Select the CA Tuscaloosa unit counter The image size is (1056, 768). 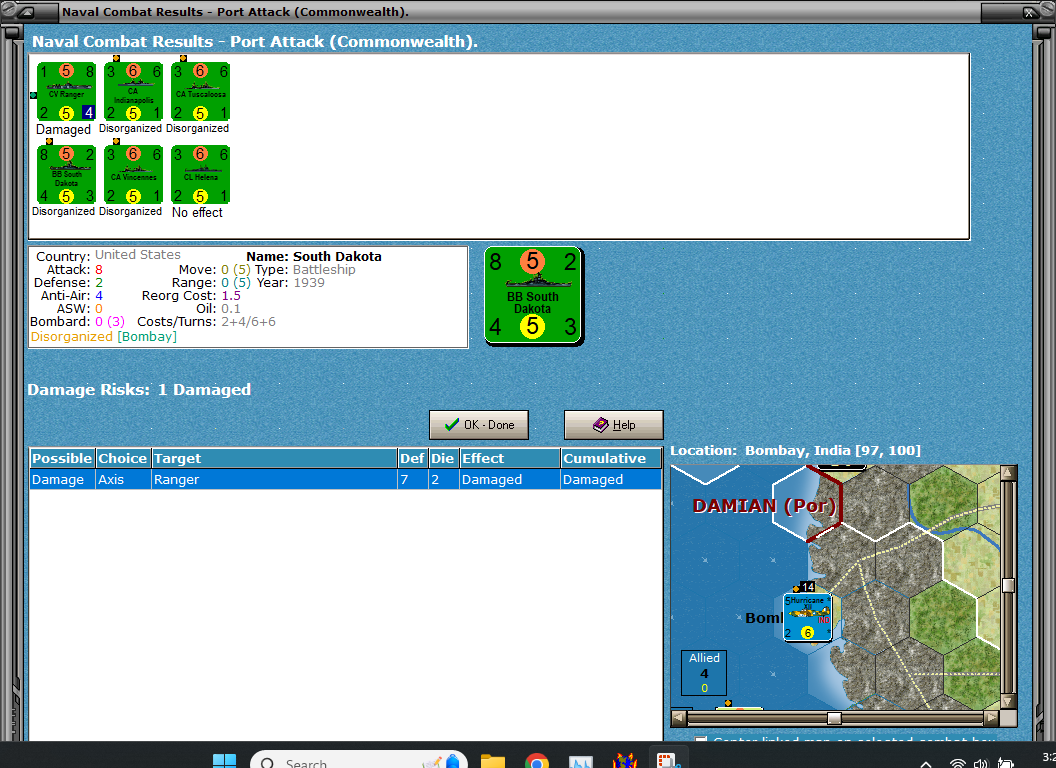(201, 92)
